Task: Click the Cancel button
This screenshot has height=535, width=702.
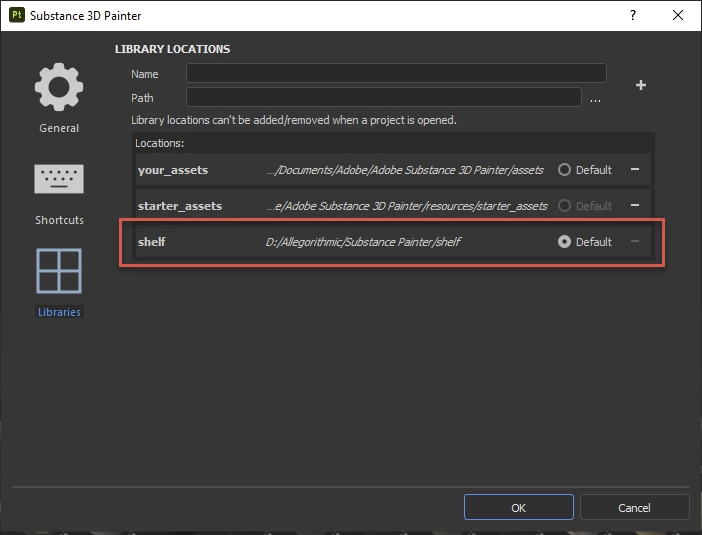Action: [x=634, y=507]
